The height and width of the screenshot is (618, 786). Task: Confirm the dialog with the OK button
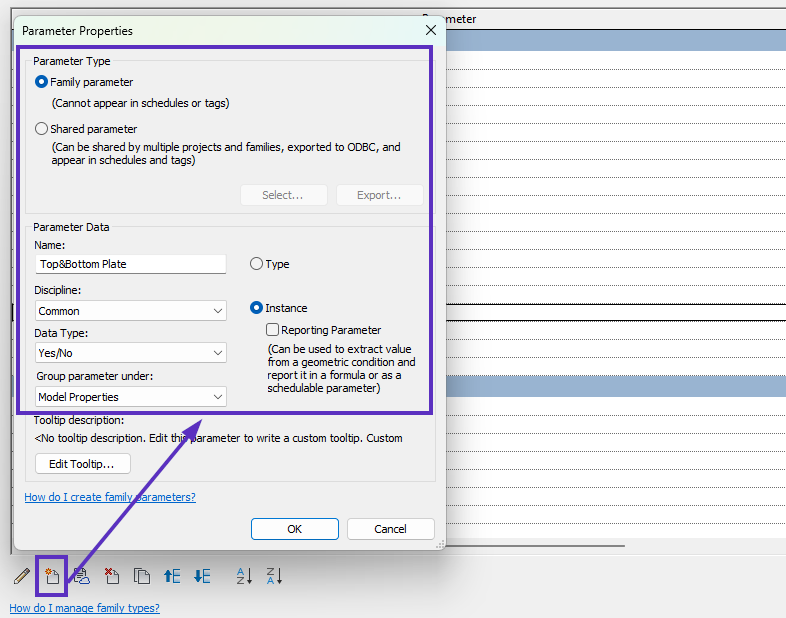tap(294, 529)
